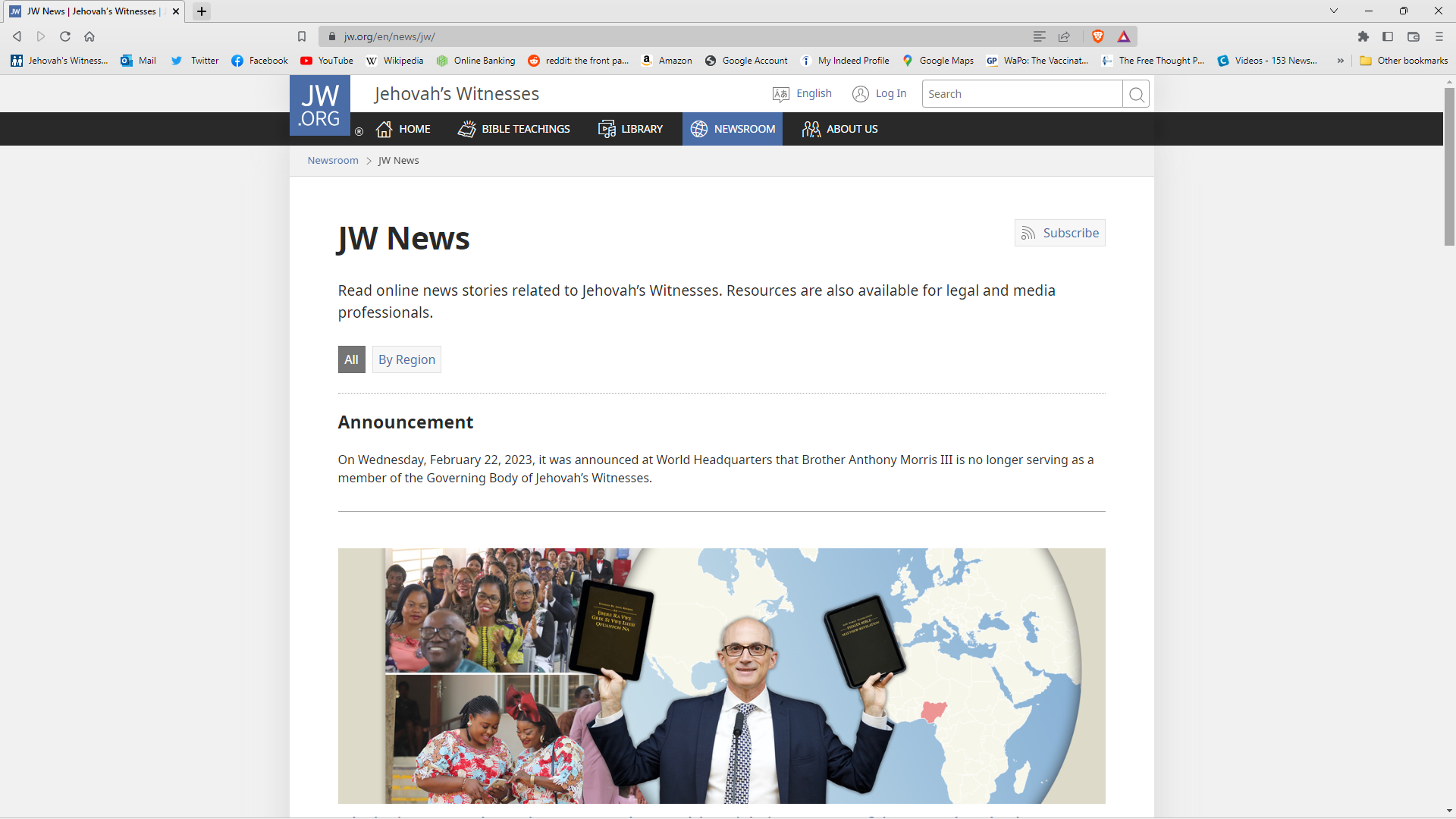Open the tab search dropdown arrow
This screenshot has height=819, width=1456.
point(1334,11)
